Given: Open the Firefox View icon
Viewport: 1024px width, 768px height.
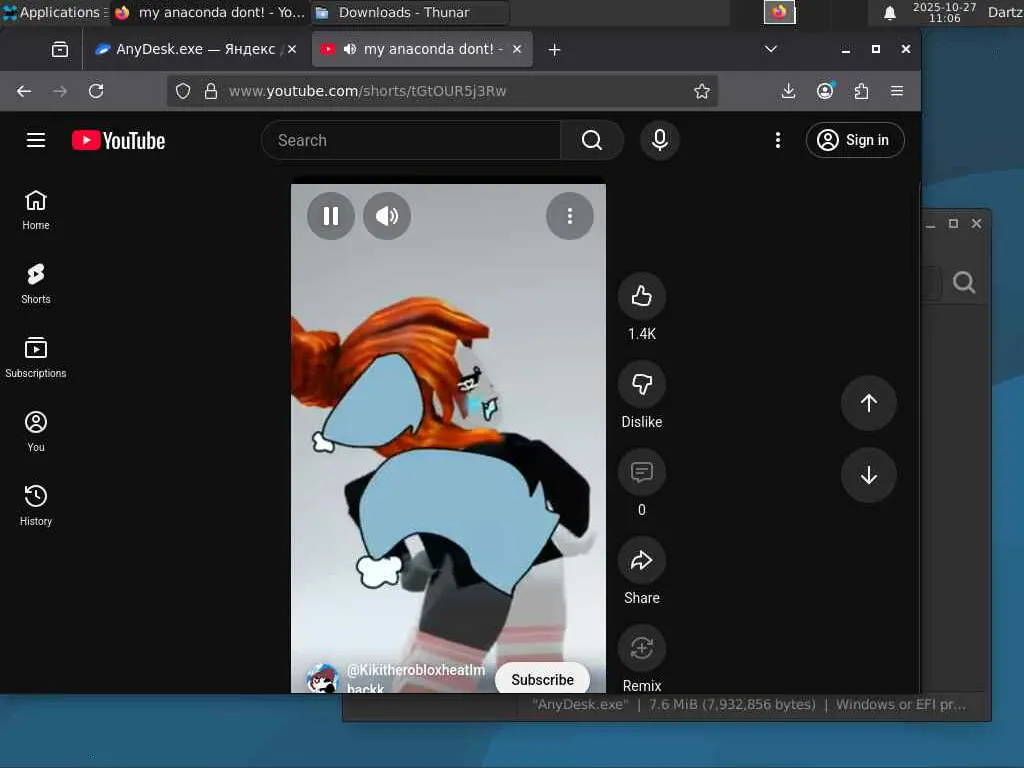Looking at the screenshot, I should 59,49.
